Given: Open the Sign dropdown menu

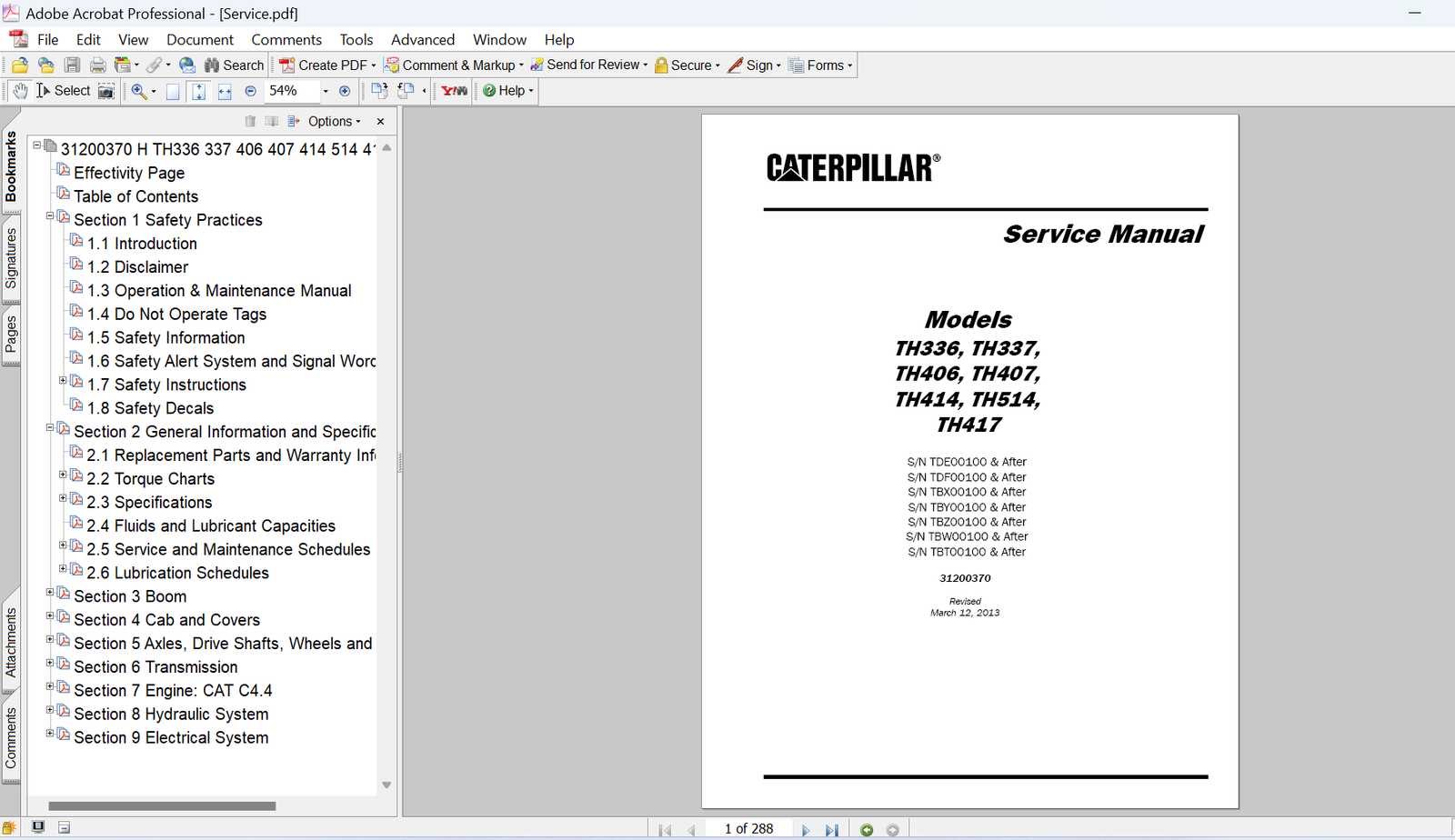Looking at the screenshot, I should 754,65.
